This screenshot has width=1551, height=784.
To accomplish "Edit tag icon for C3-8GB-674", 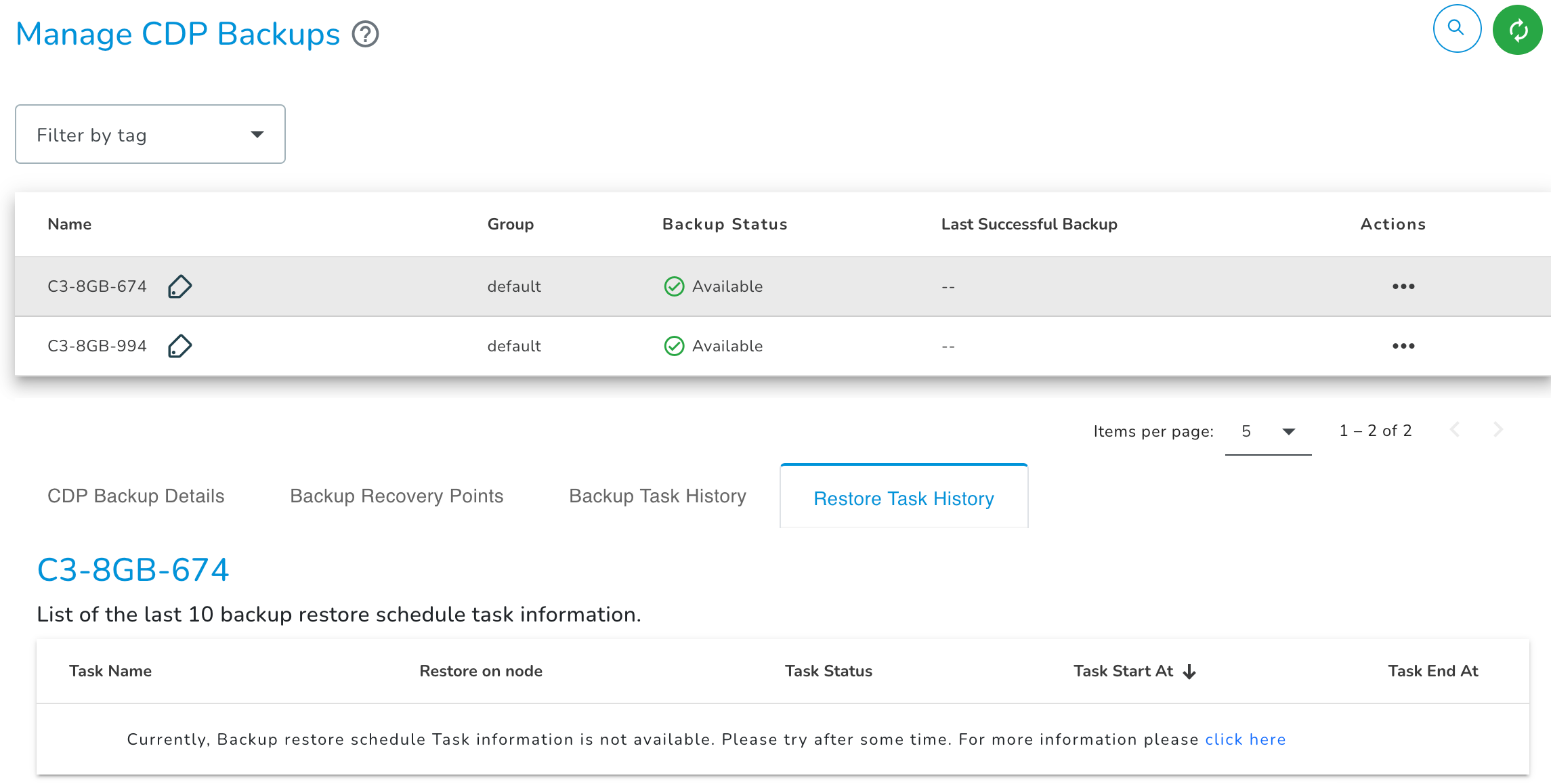I will tap(179, 286).
